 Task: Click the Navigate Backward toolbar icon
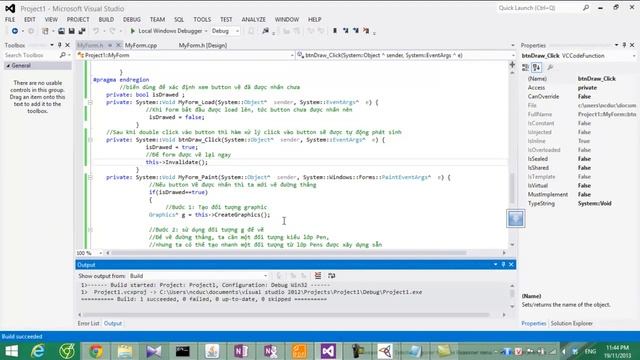point(15,31)
